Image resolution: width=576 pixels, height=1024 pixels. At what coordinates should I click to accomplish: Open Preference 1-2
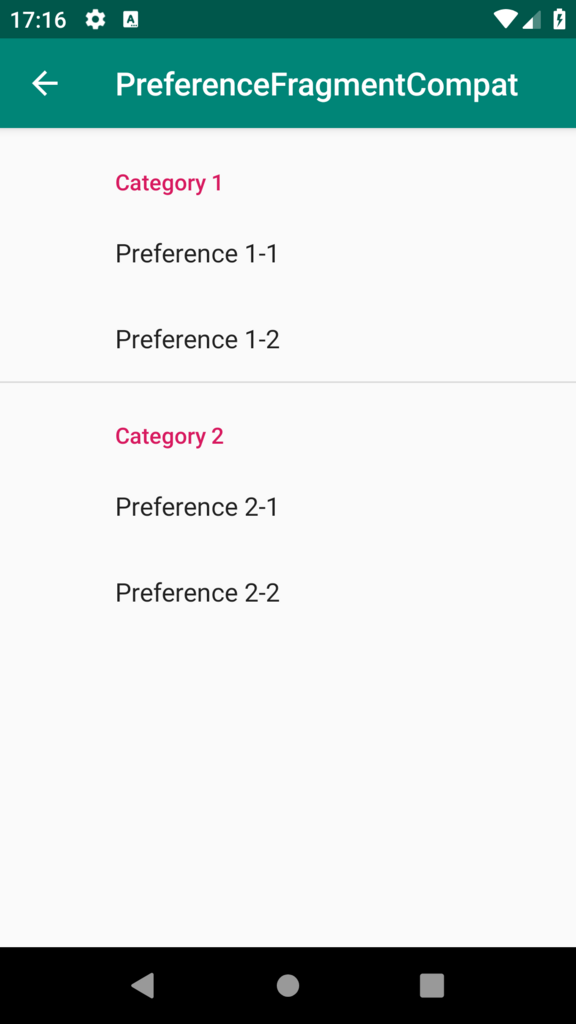click(x=196, y=339)
